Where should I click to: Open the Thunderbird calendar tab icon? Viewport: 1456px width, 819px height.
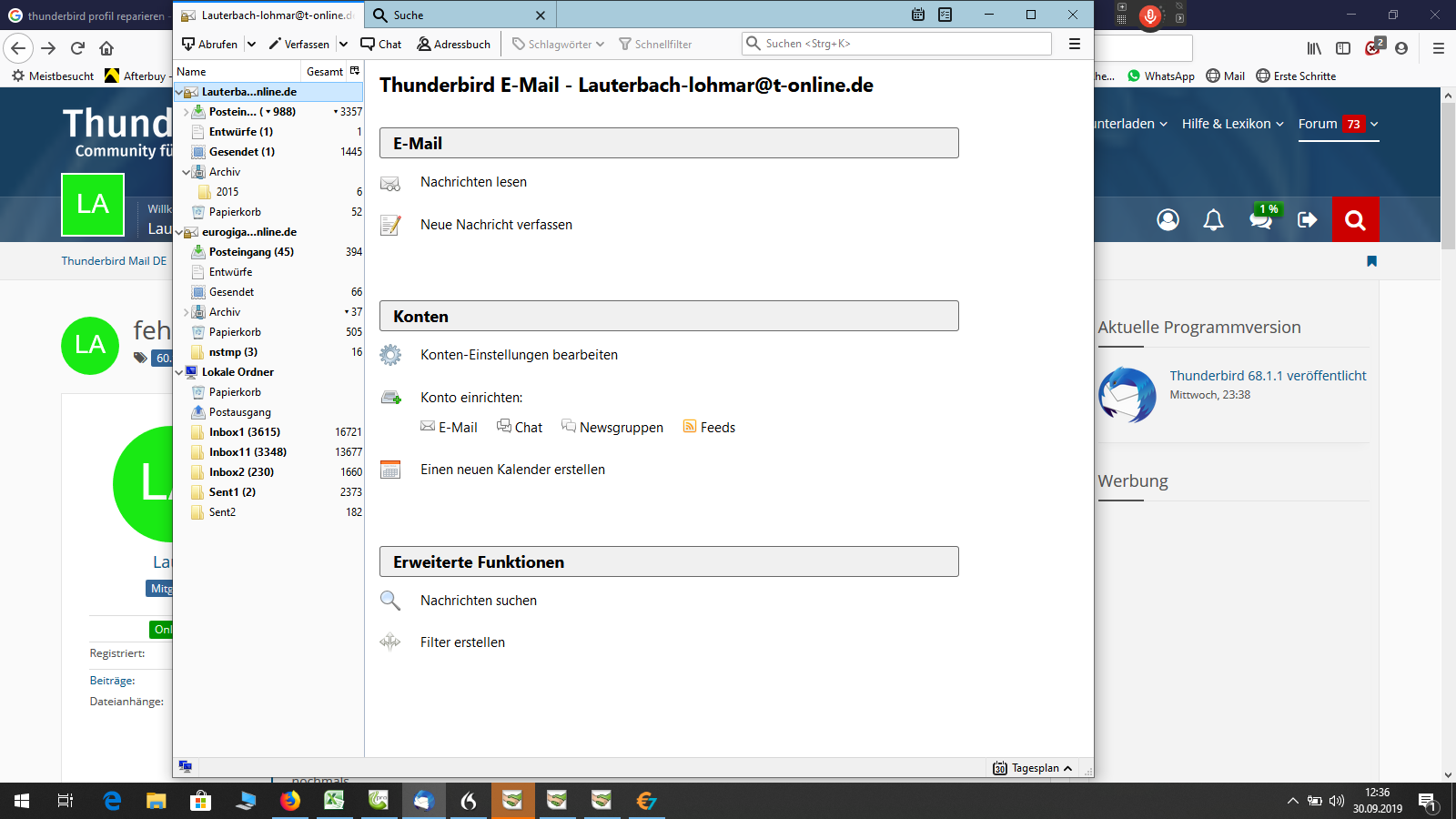click(x=918, y=15)
